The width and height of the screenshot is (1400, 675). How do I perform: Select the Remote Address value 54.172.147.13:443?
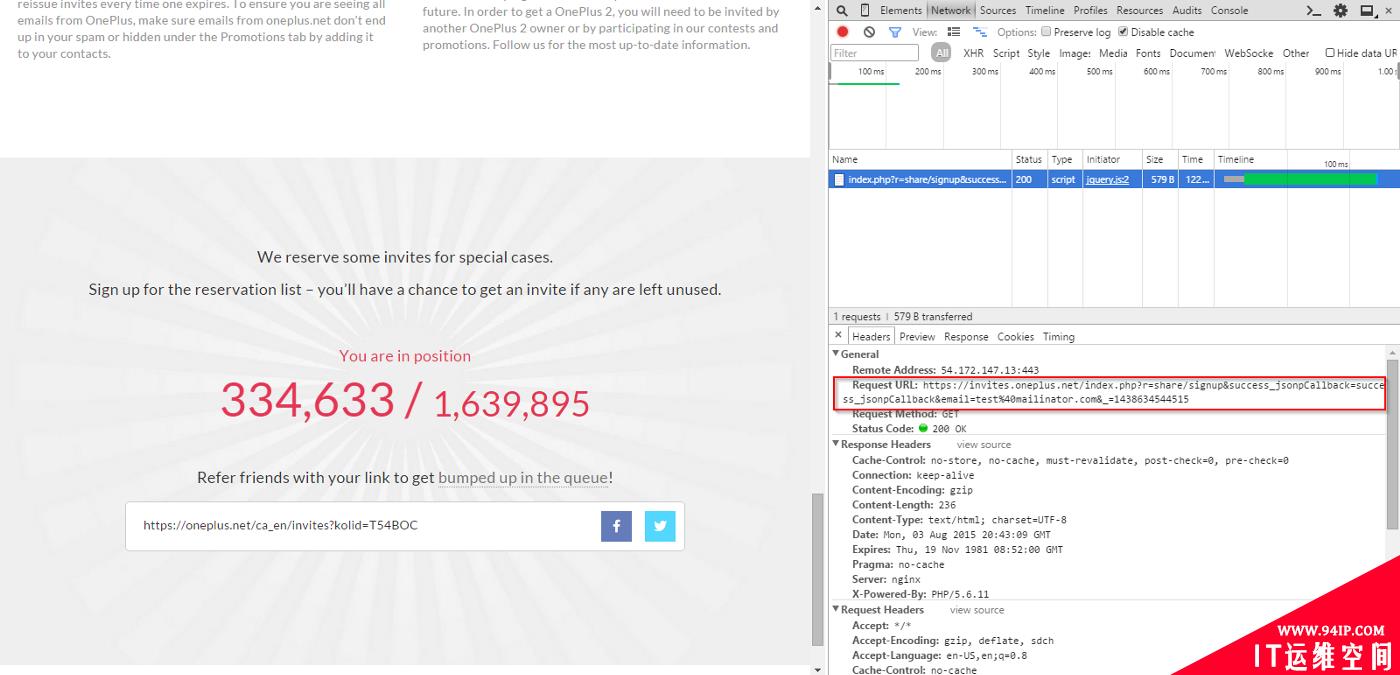click(990, 370)
